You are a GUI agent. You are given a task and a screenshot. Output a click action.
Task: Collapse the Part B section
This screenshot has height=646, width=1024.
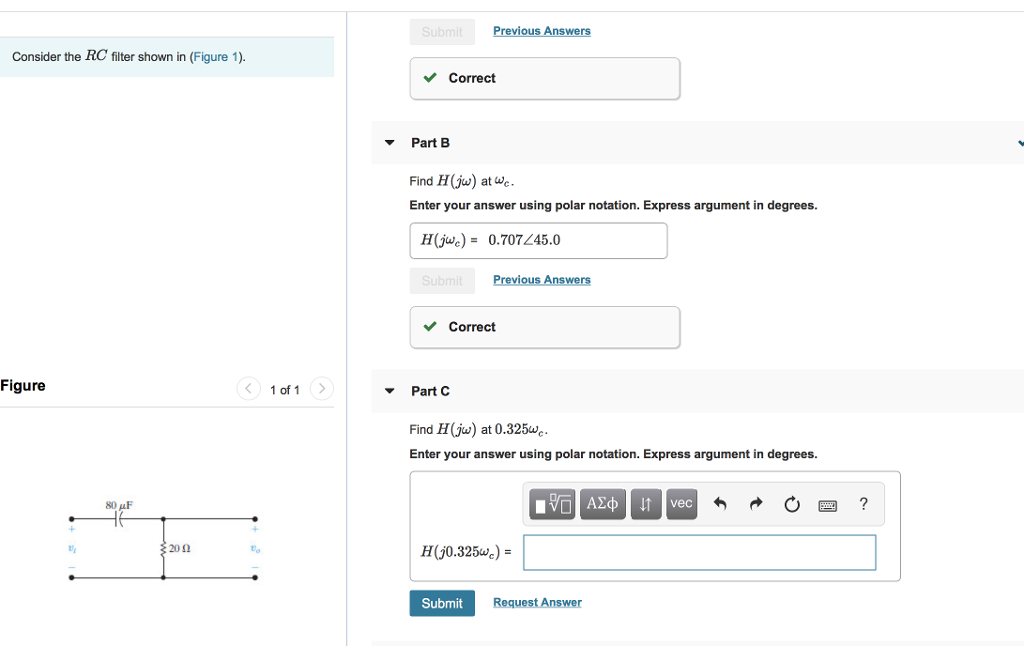point(389,142)
